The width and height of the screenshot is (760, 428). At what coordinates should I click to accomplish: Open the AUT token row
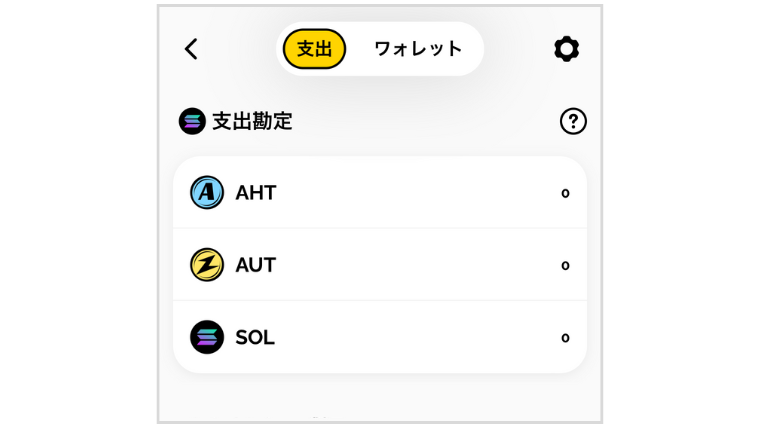click(x=380, y=265)
